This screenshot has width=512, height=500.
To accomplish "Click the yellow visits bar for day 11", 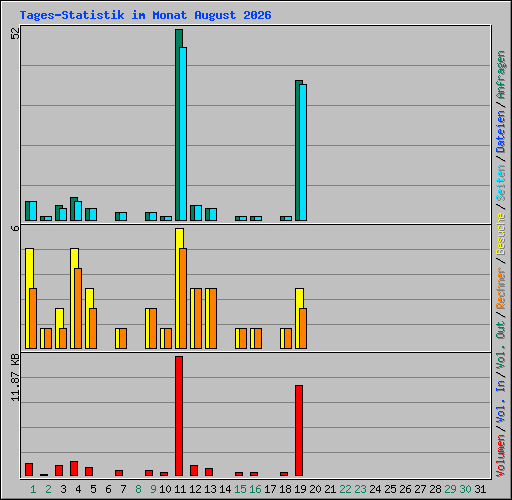I will [178, 288].
